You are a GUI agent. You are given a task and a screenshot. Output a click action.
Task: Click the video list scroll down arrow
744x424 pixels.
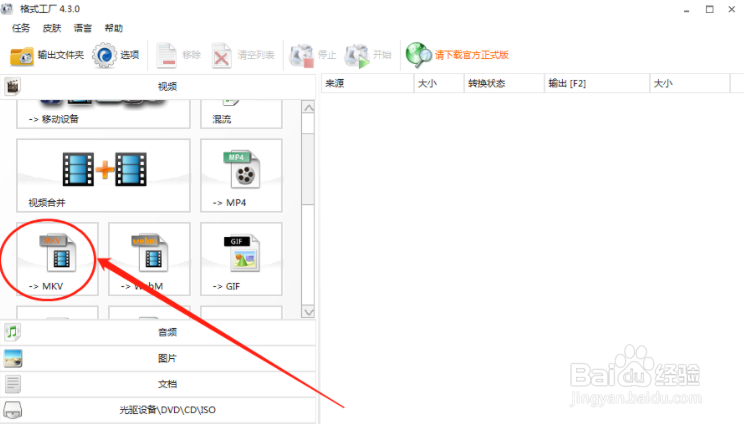pos(308,312)
